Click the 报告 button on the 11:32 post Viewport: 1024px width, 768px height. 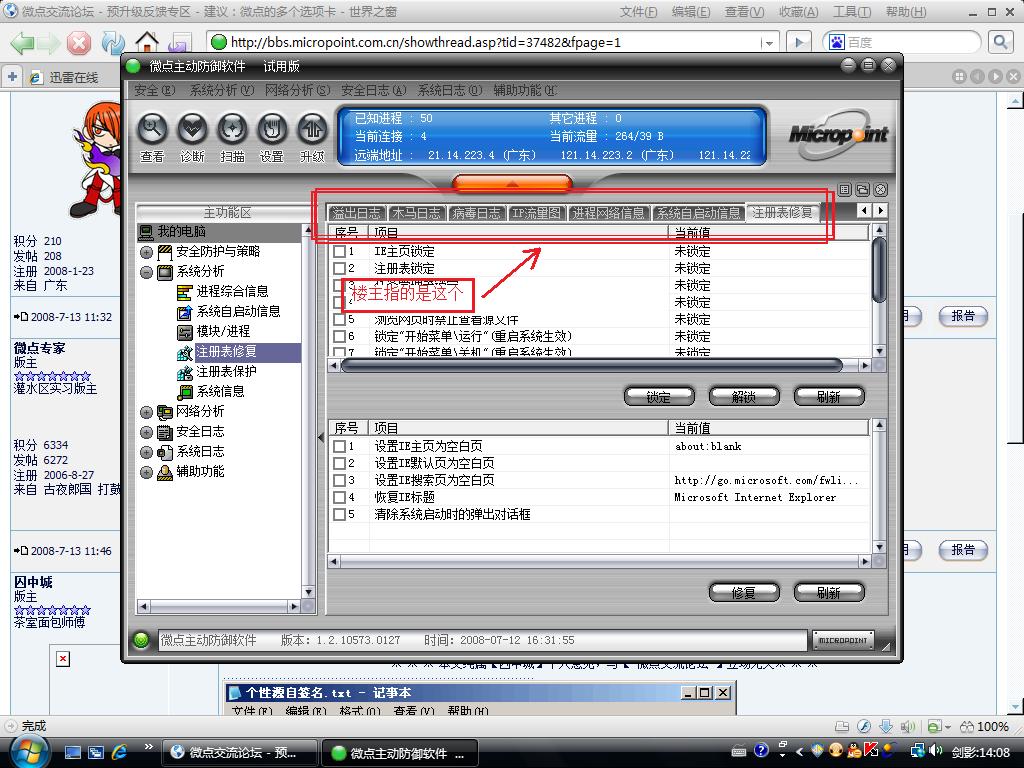[963, 316]
